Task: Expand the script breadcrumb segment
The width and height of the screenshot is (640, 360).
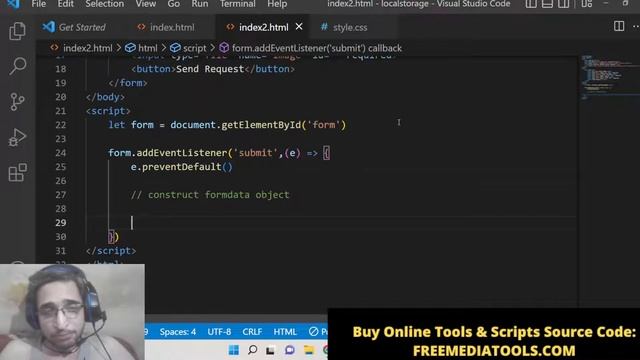Action: click(195, 48)
